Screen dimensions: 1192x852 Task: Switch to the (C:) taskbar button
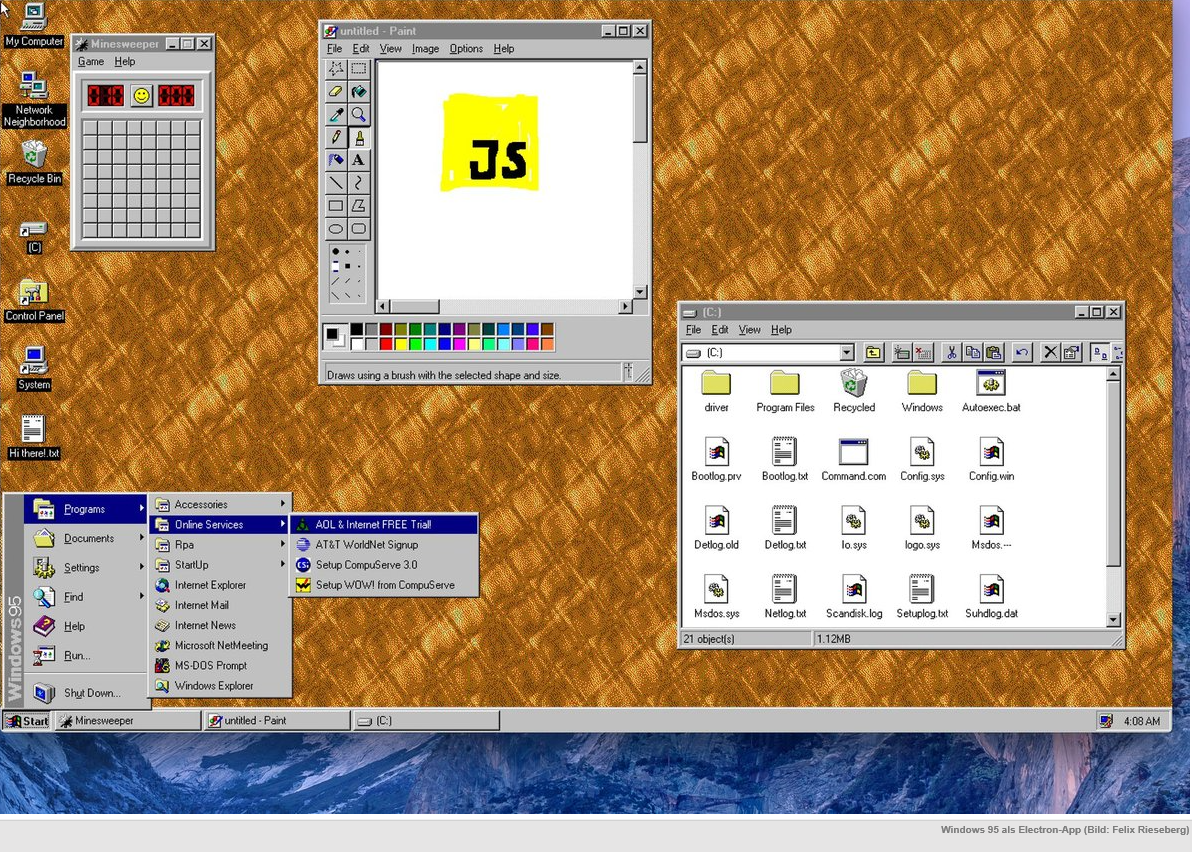426,721
